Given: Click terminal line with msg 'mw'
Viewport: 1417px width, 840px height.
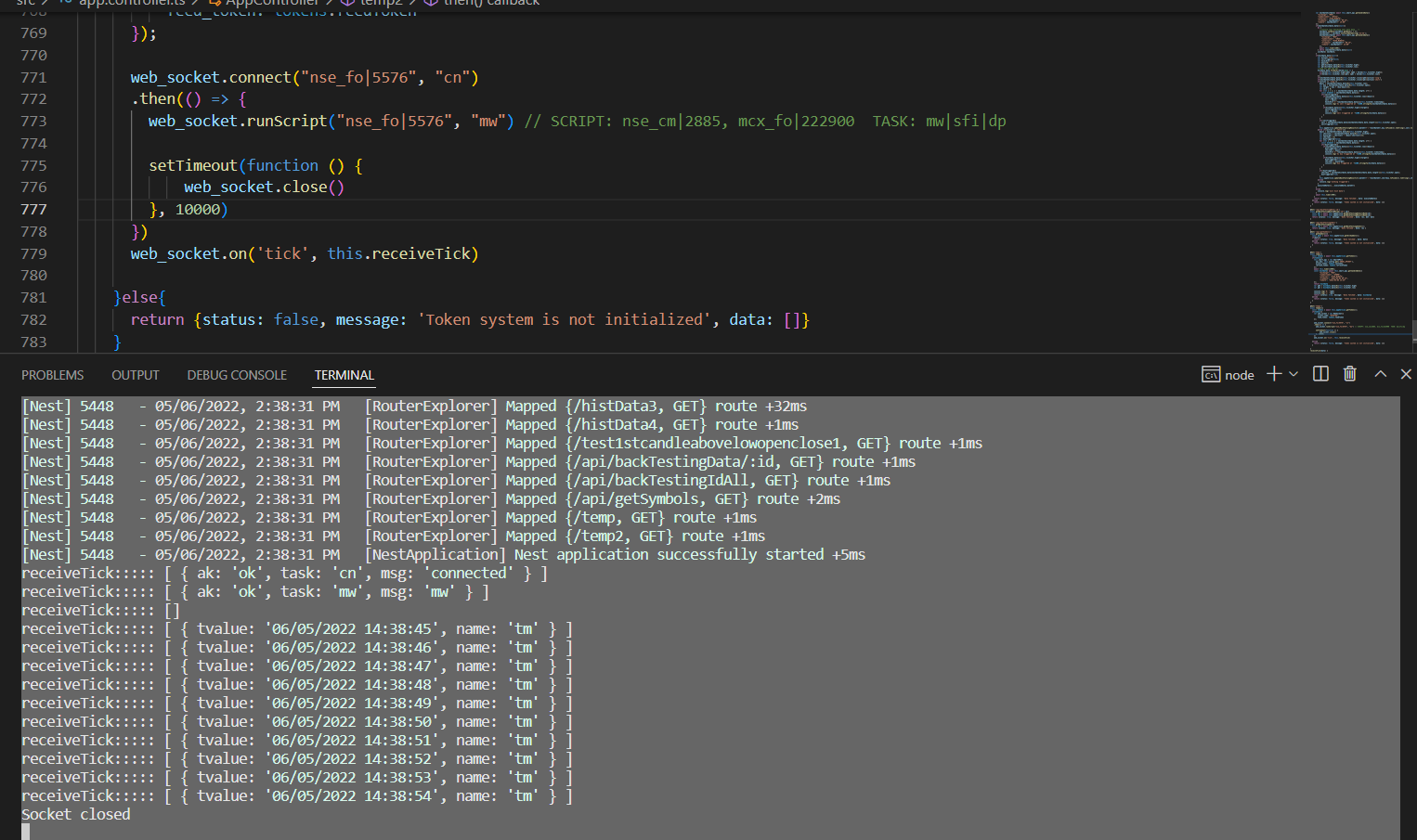Looking at the screenshot, I should [255, 591].
